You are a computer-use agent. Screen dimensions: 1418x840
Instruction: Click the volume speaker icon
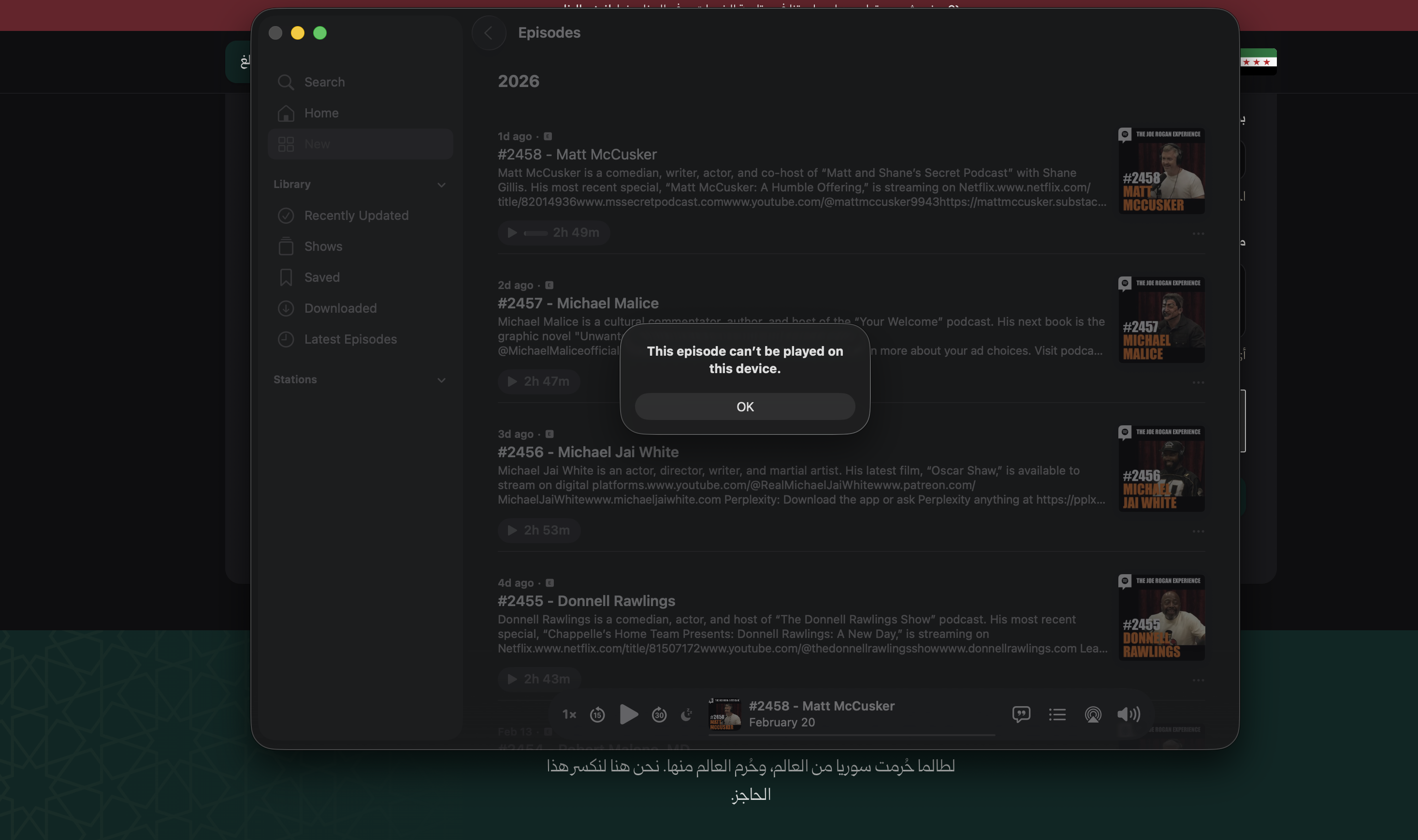tap(1129, 714)
